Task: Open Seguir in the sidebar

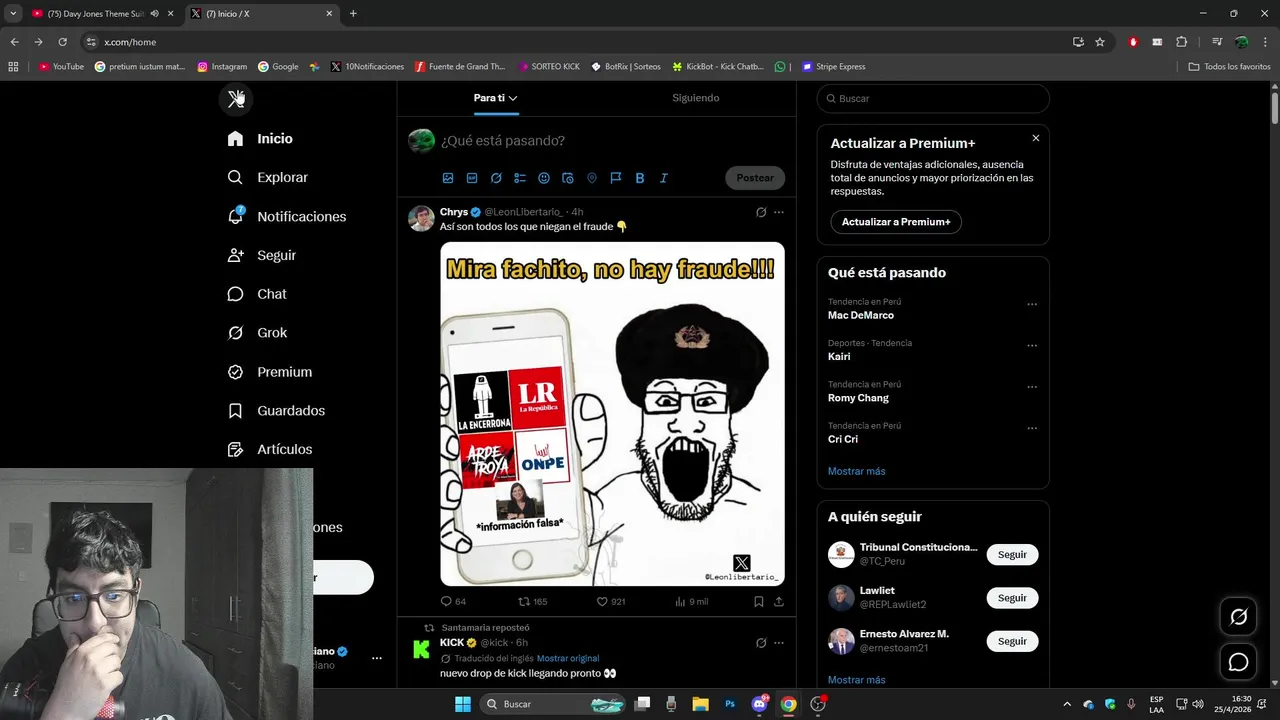Action: point(262,255)
